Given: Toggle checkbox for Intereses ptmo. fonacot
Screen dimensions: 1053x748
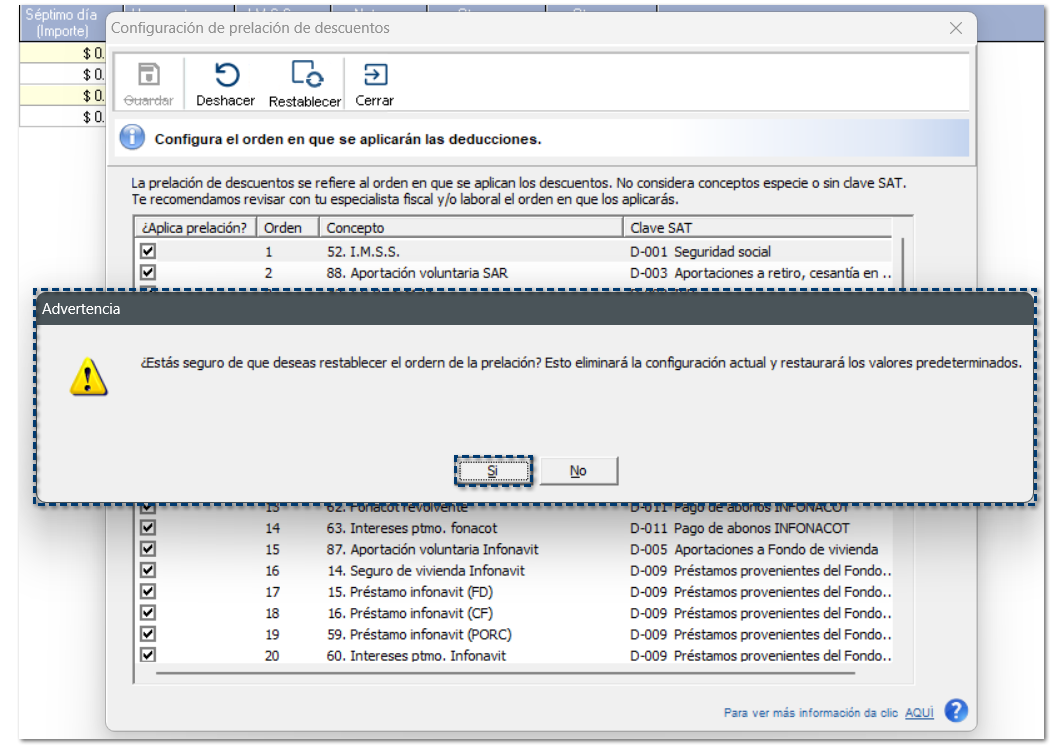Looking at the screenshot, I should pos(148,527).
